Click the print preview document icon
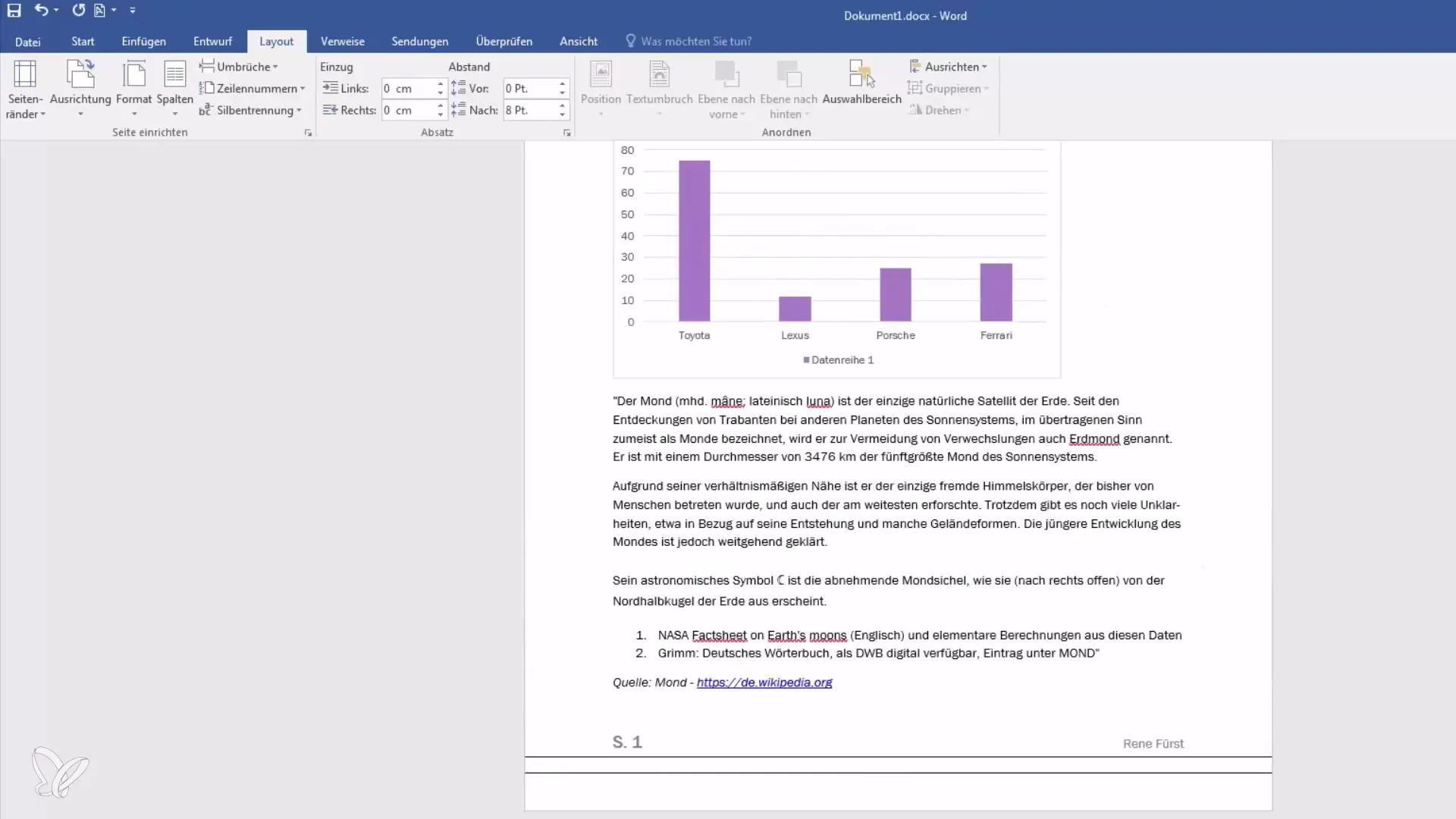The height and width of the screenshot is (819, 1456). [99, 11]
